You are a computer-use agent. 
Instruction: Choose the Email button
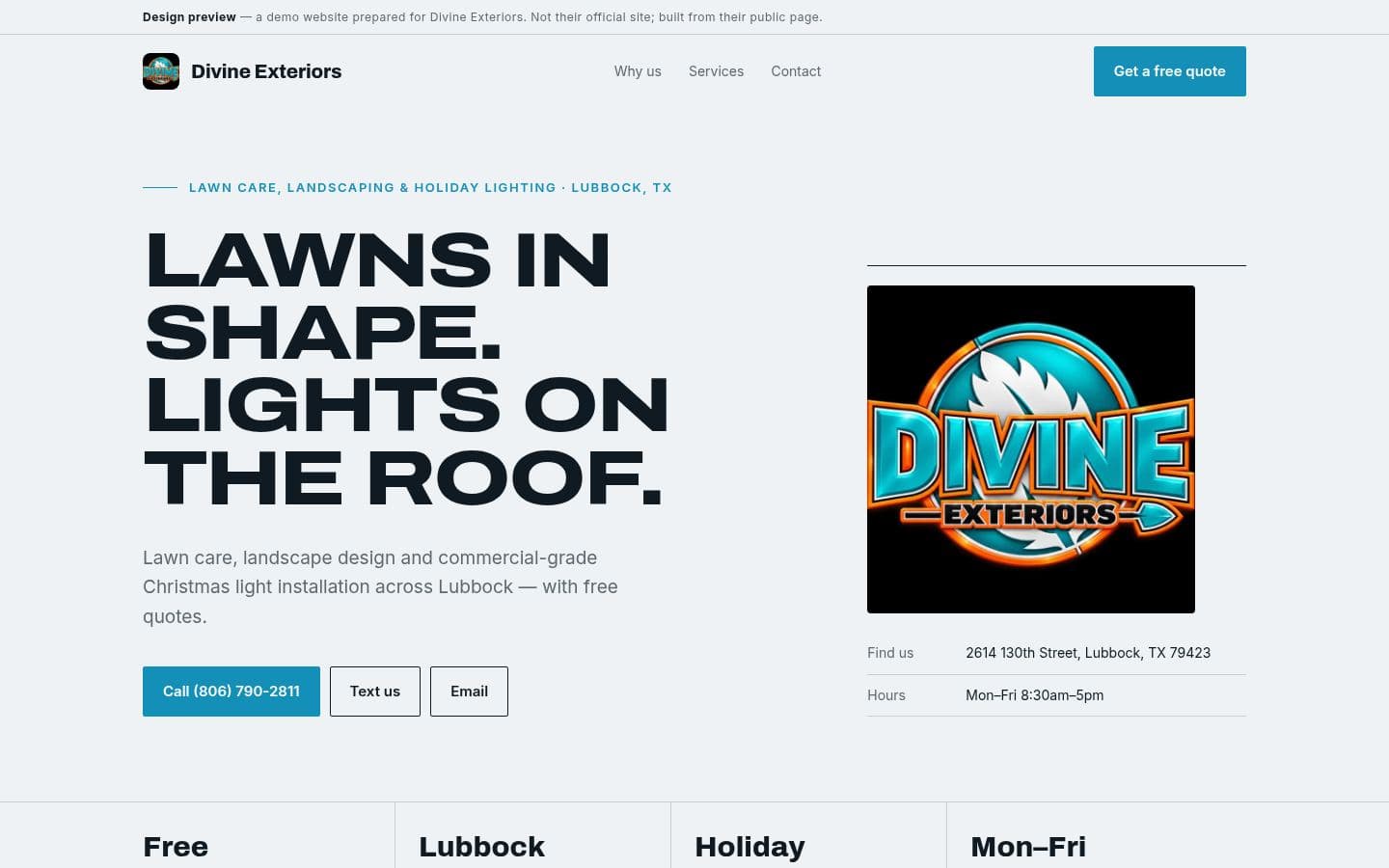coord(469,692)
